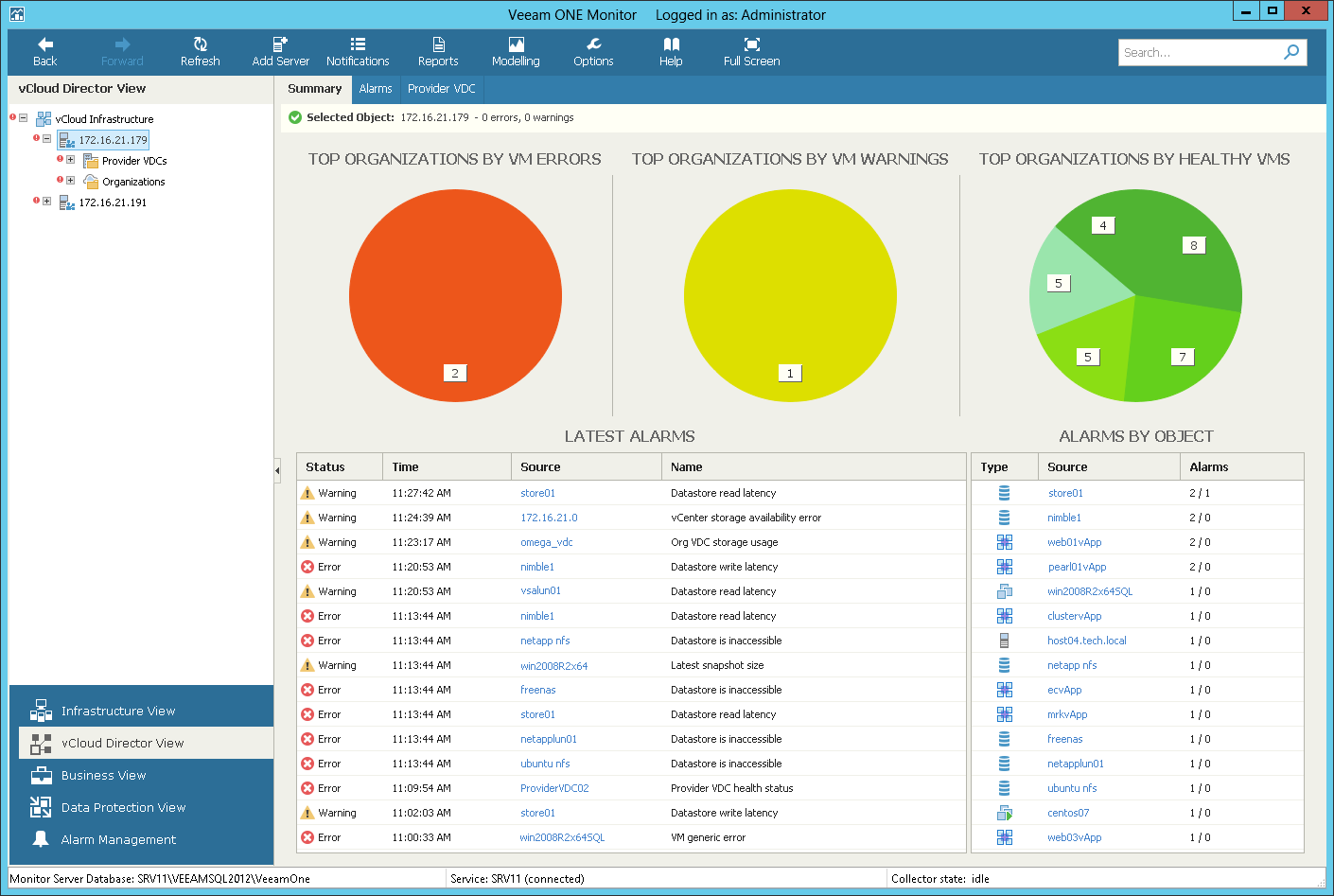1334x896 pixels.
Task: Click the Refresh toolbar icon
Action: (200, 44)
